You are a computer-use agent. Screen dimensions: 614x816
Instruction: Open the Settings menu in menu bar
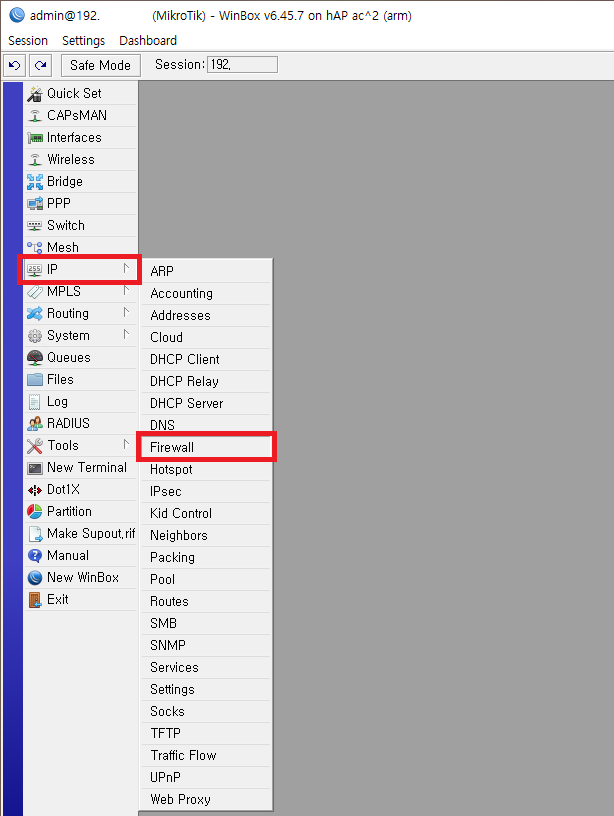click(84, 41)
